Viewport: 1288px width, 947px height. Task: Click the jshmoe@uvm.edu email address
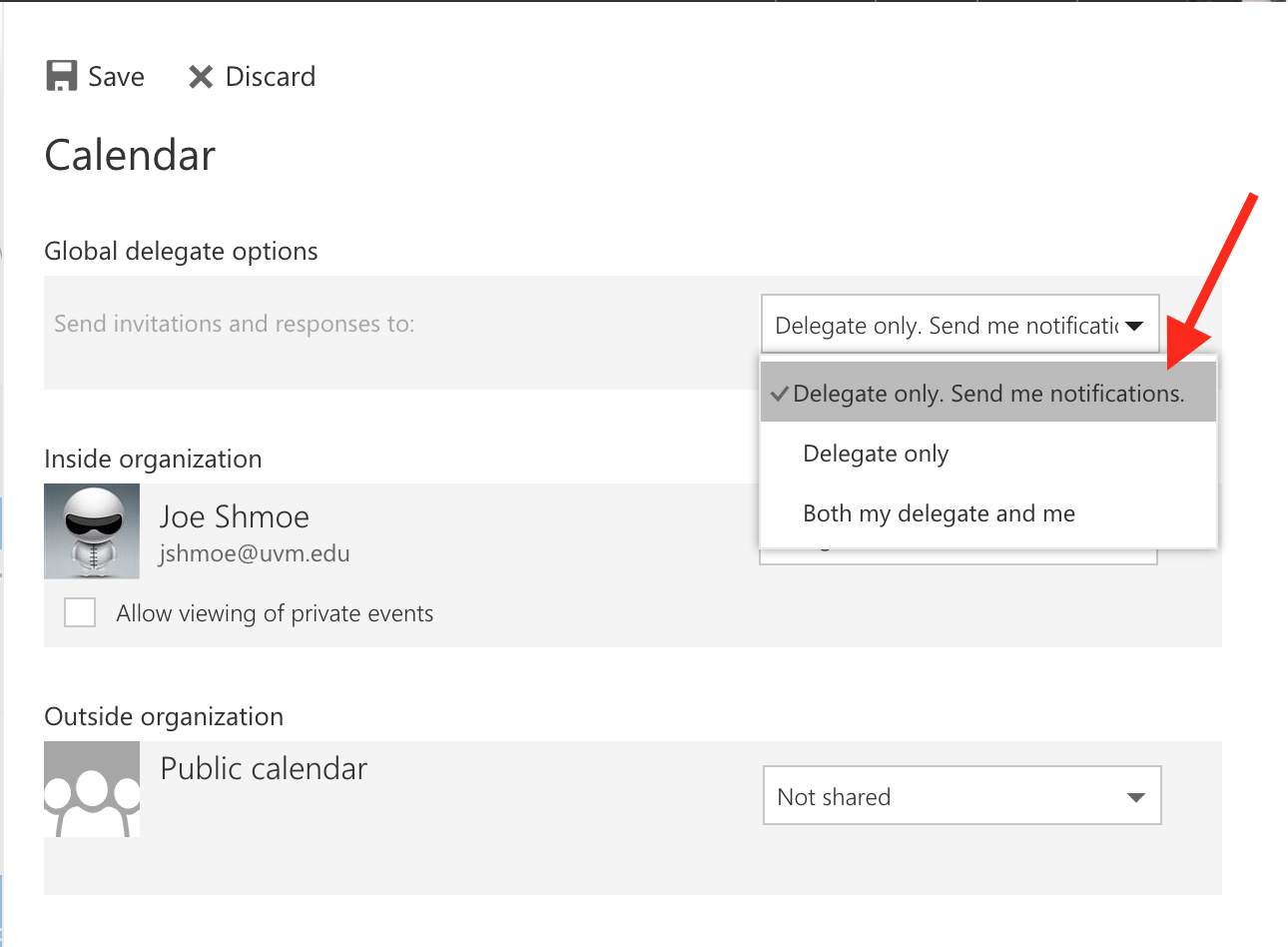click(253, 554)
